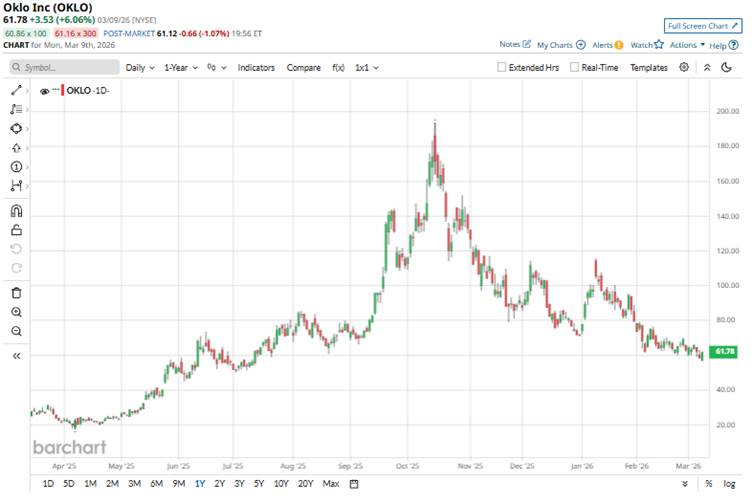The image size is (753, 503).
Task: Click the red OKLO color bar
Action: click(x=62, y=90)
